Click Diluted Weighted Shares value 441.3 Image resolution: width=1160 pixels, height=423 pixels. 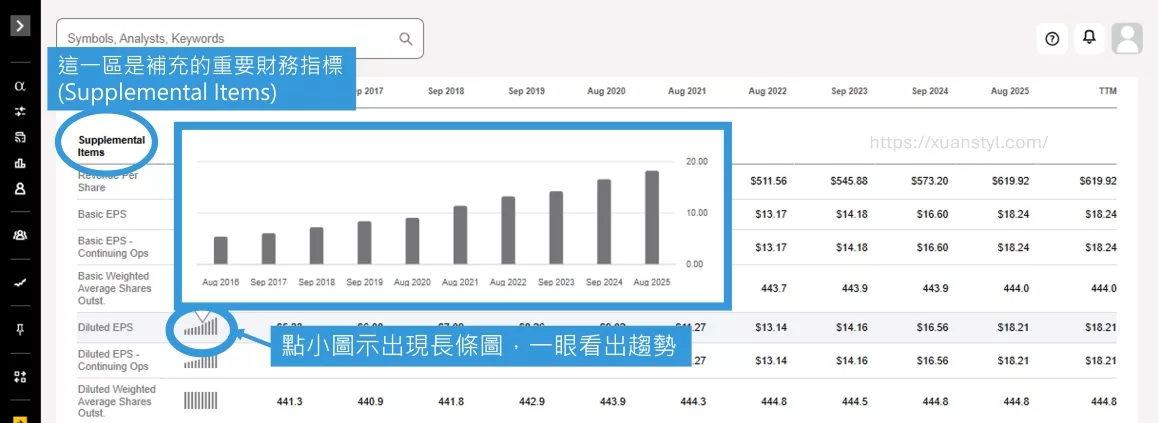[290, 402]
